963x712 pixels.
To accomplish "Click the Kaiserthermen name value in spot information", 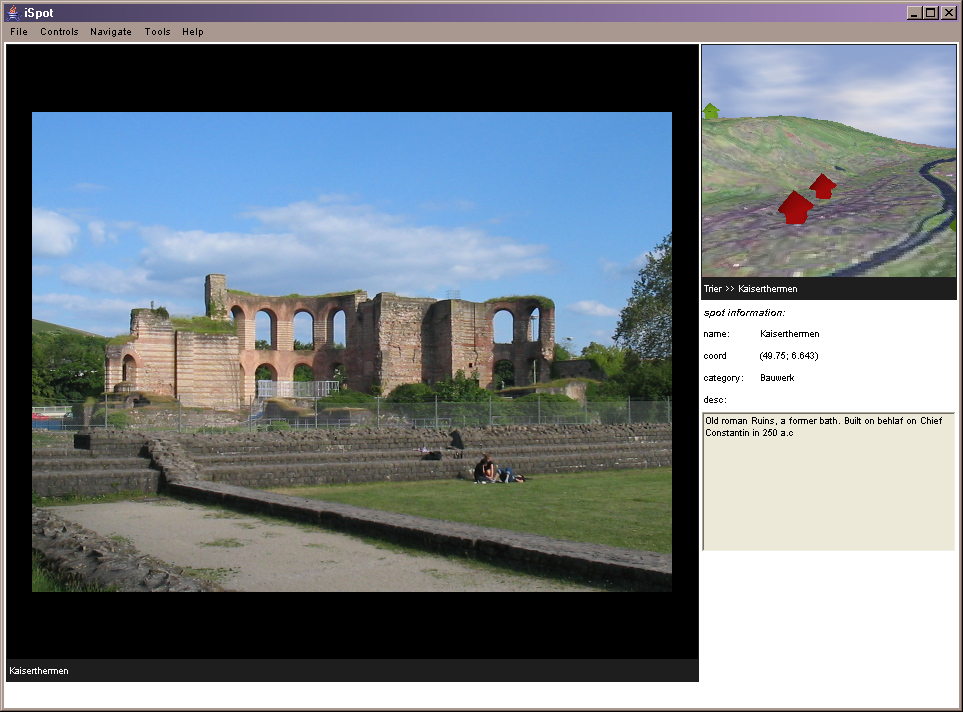I will point(789,334).
